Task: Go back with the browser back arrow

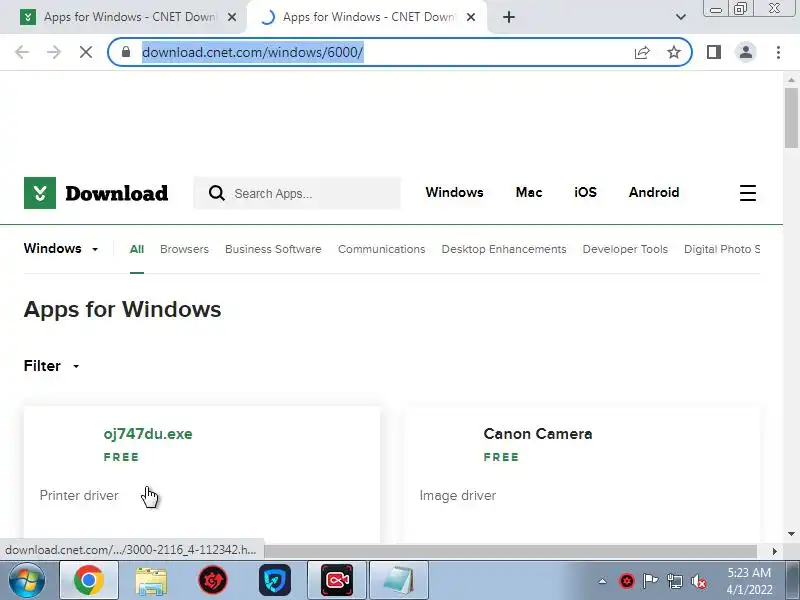Action: (22, 52)
